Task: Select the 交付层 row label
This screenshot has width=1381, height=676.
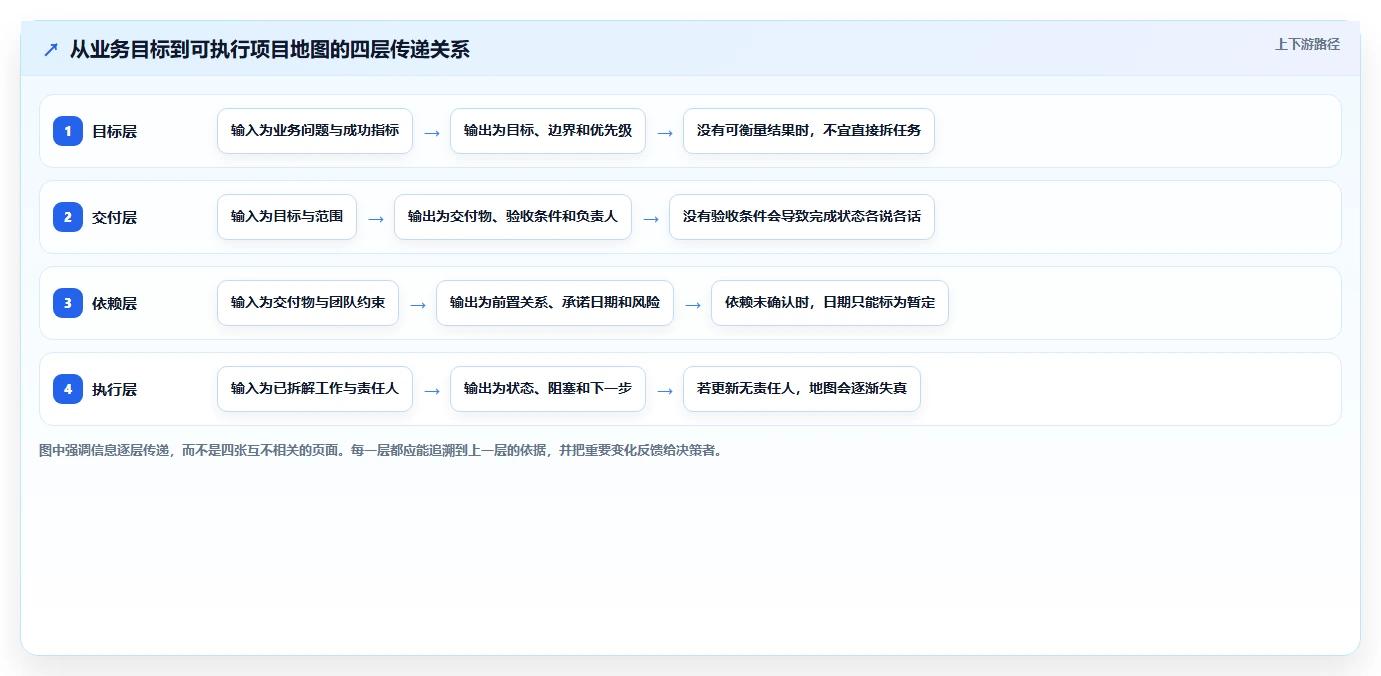Action: point(114,217)
